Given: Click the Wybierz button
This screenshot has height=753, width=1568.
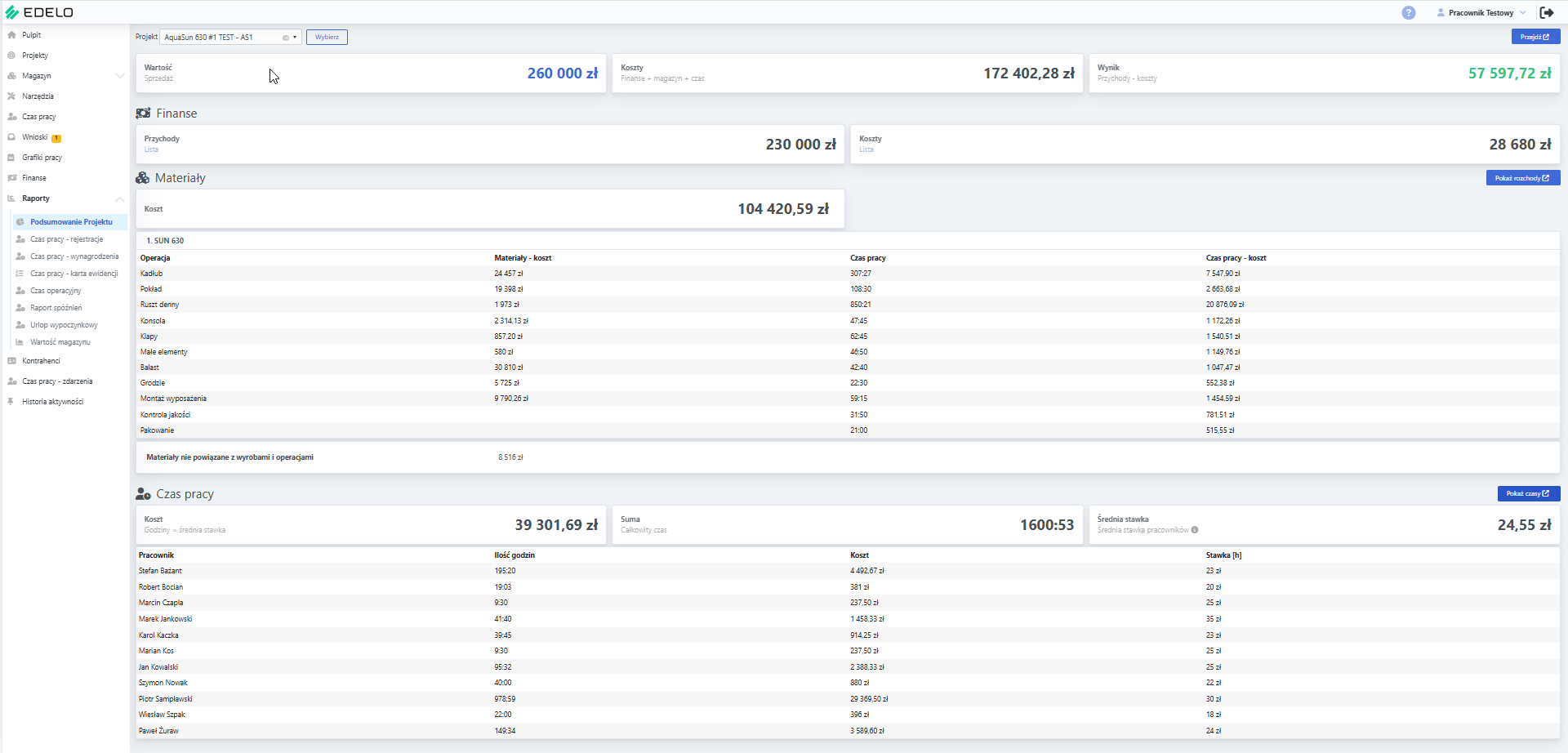Looking at the screenshot, I should 327,38.
